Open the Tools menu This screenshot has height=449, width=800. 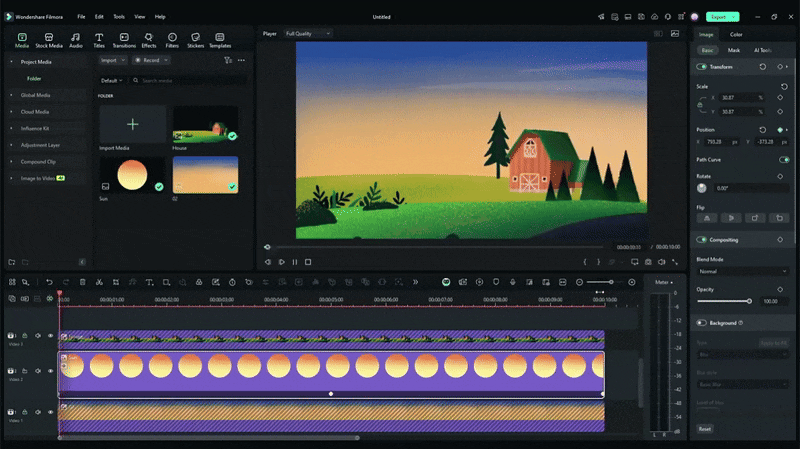click(119, 17)
